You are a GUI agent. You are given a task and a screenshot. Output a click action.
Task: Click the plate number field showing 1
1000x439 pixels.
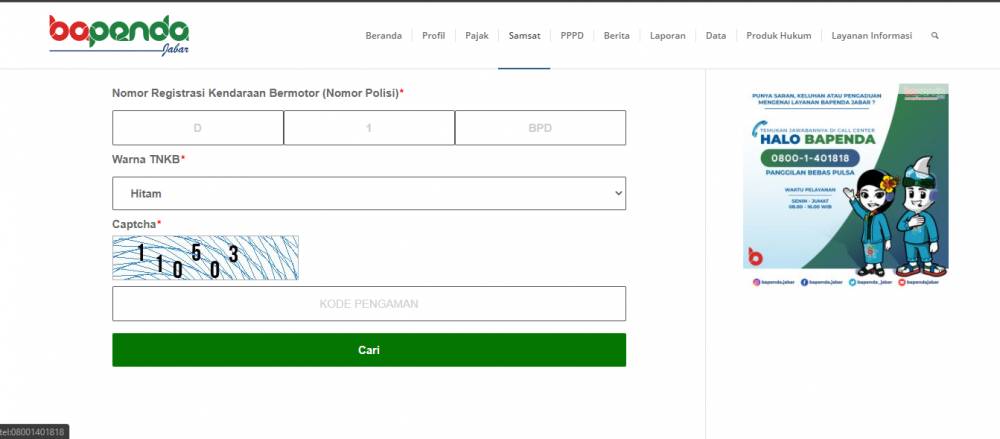pos(369,128)
